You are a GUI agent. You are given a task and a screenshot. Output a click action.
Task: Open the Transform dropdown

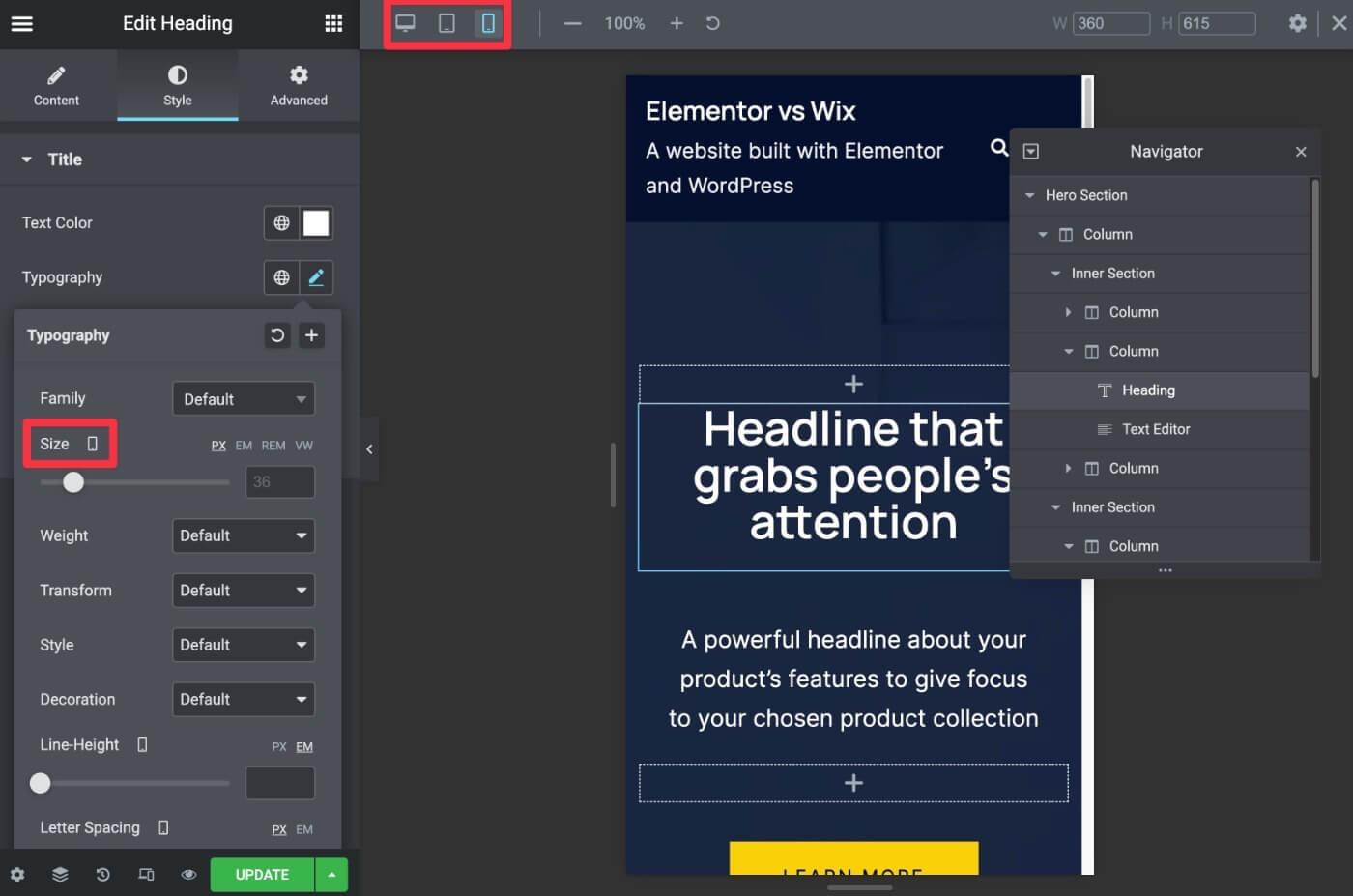244,591
